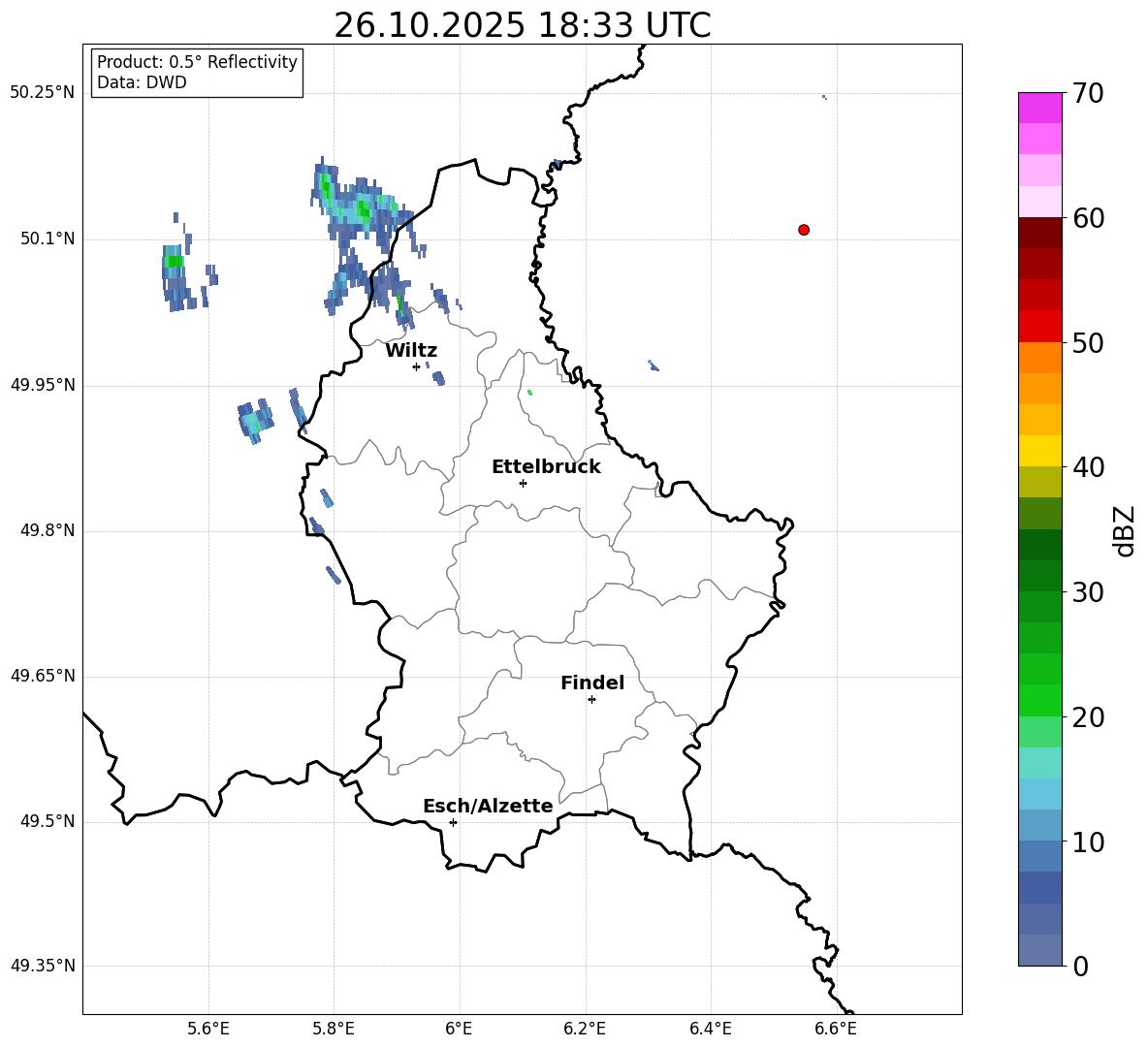Click the Wiltz city label
Image resolution: width=1148 pixels, height=1048 pixels.
tap(411, 351)
